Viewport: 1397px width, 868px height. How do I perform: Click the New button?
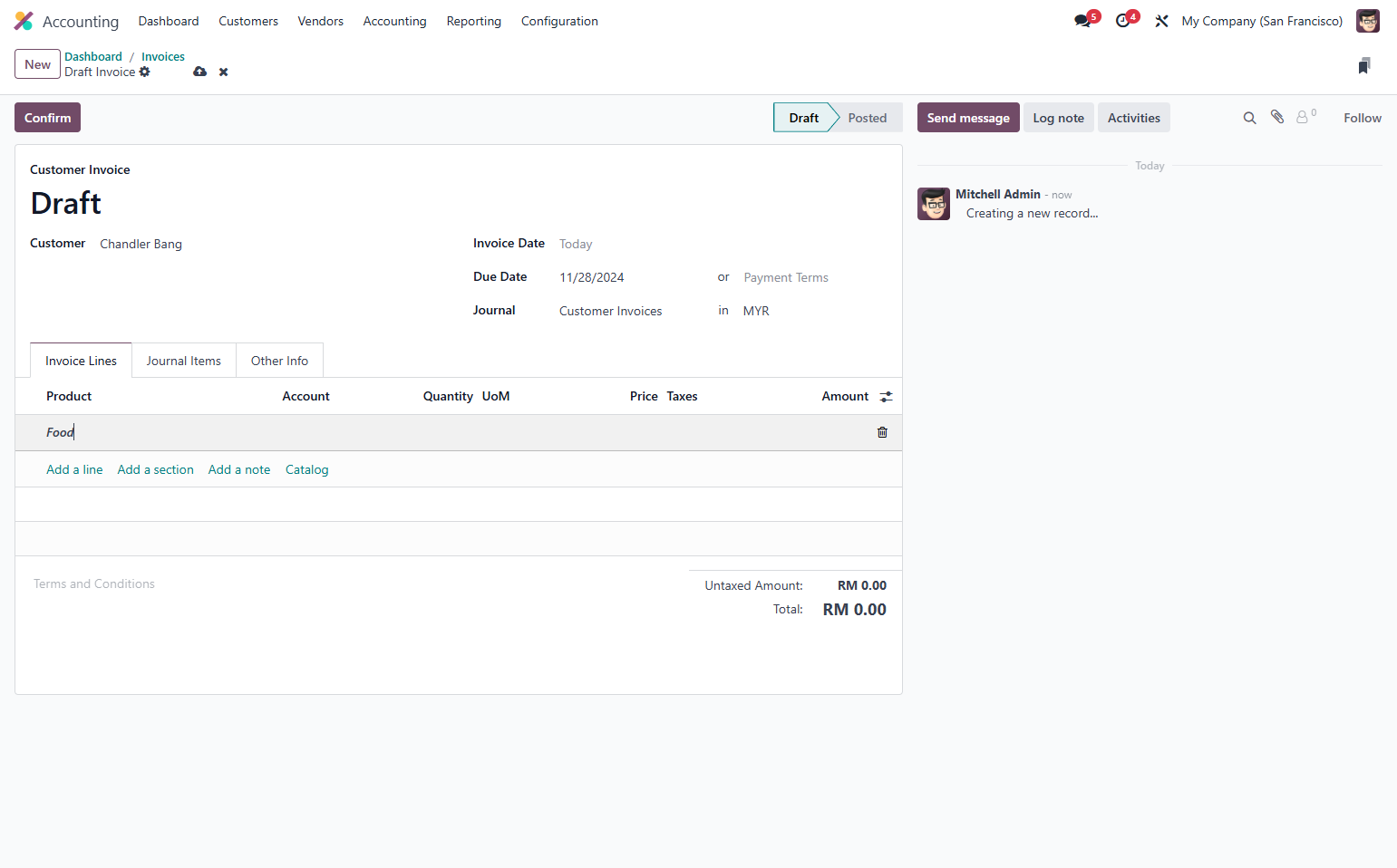tap(37, 64)
